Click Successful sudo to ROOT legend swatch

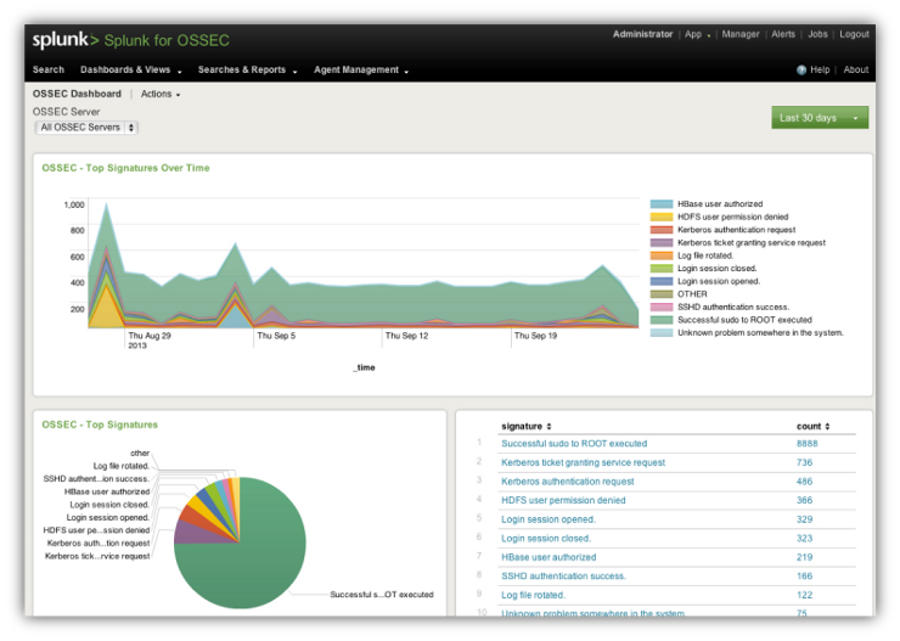(x=661, y=320)
